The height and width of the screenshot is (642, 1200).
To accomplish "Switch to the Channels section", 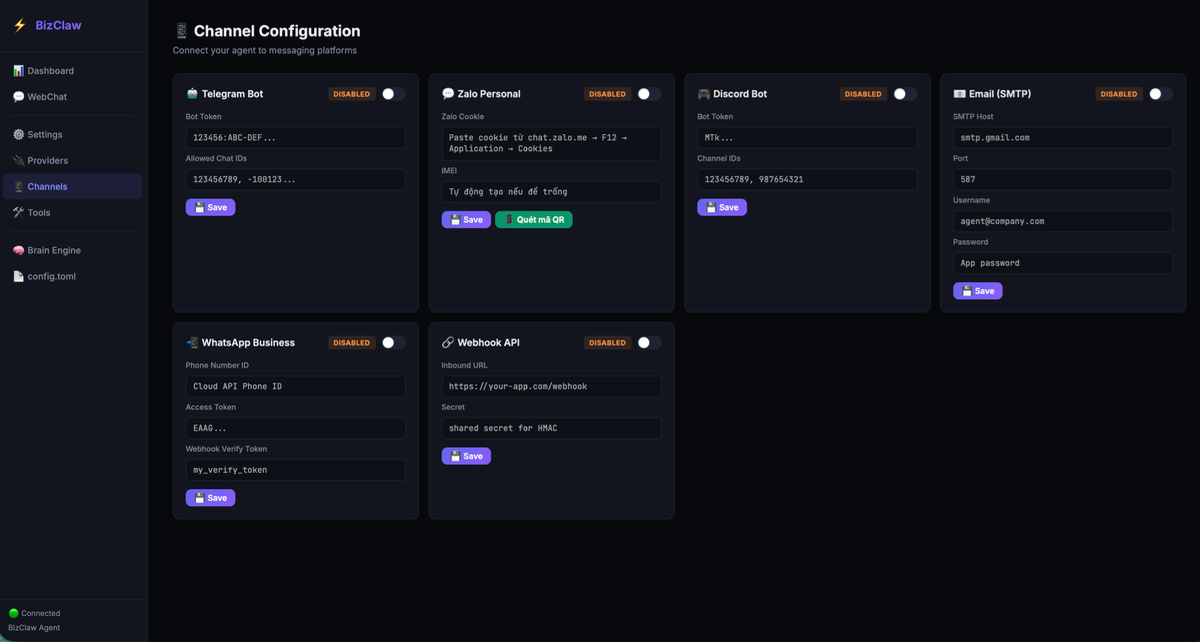I will click(42, 186).
